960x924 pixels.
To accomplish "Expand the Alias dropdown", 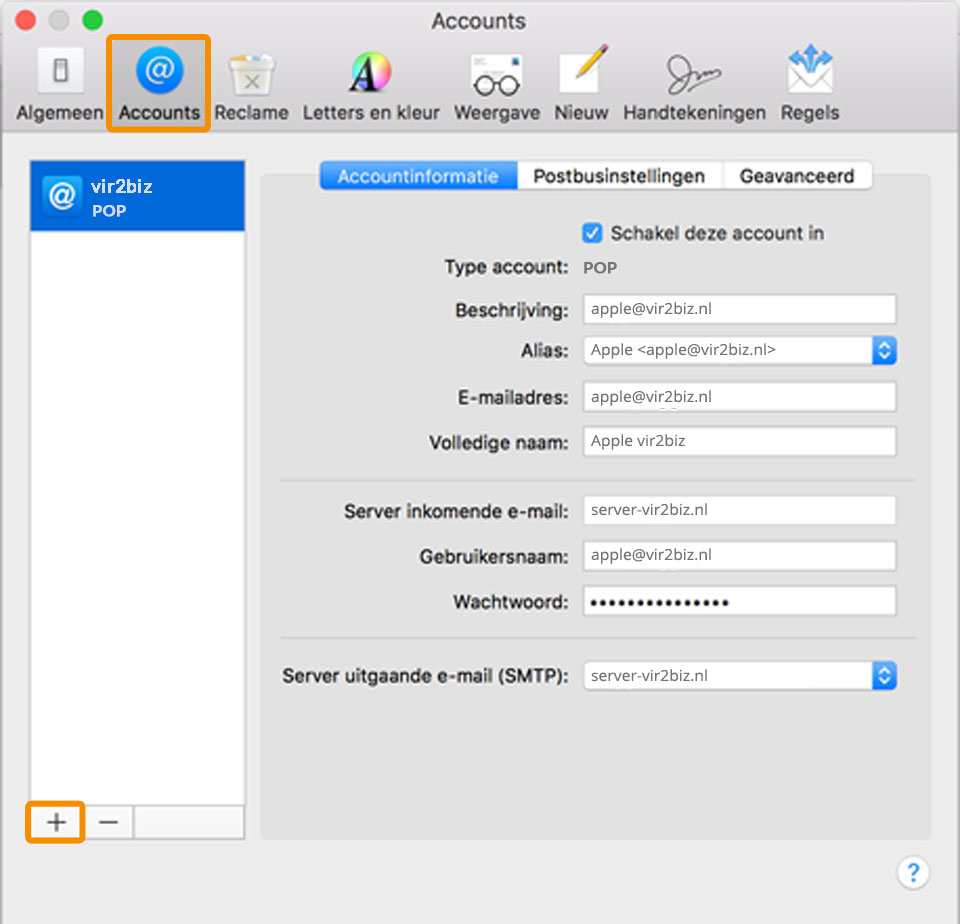I will pyautogui.click(x=884, y=350).
